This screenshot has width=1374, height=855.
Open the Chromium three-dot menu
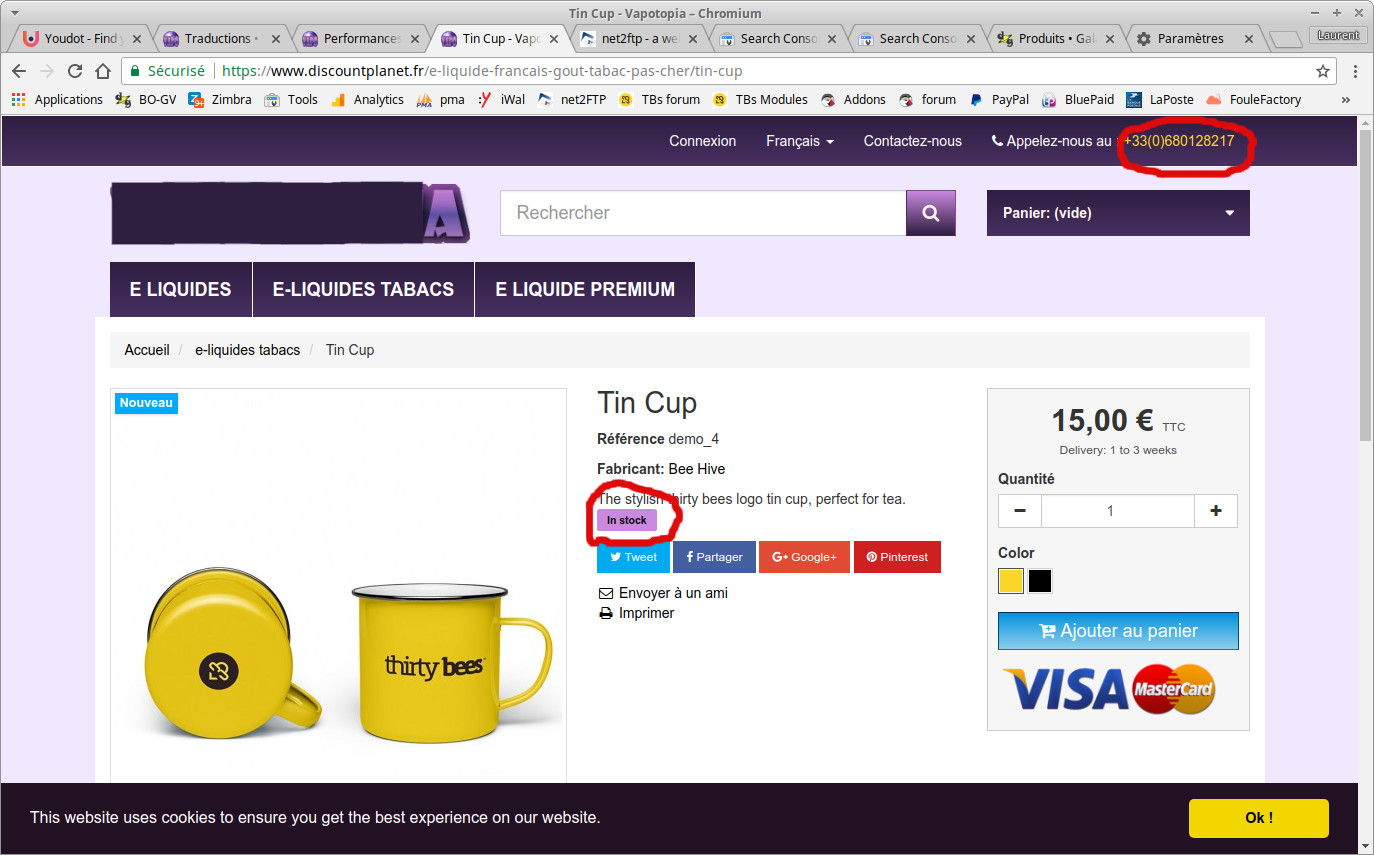pyautogui.click(x=1355, y=71)
